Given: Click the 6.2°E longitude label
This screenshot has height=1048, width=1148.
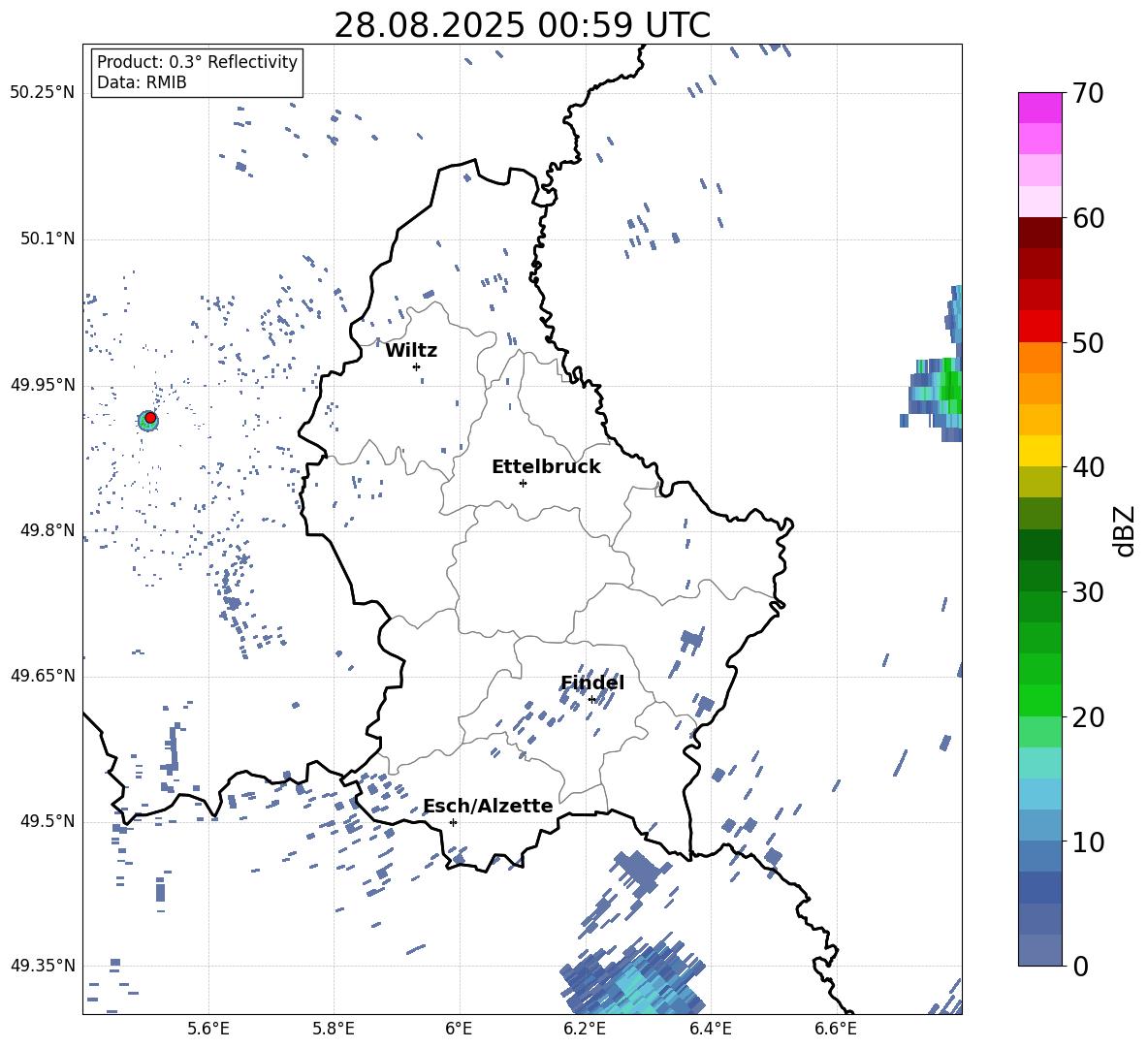Looking at the screenshot, I should pos(585,1029).
